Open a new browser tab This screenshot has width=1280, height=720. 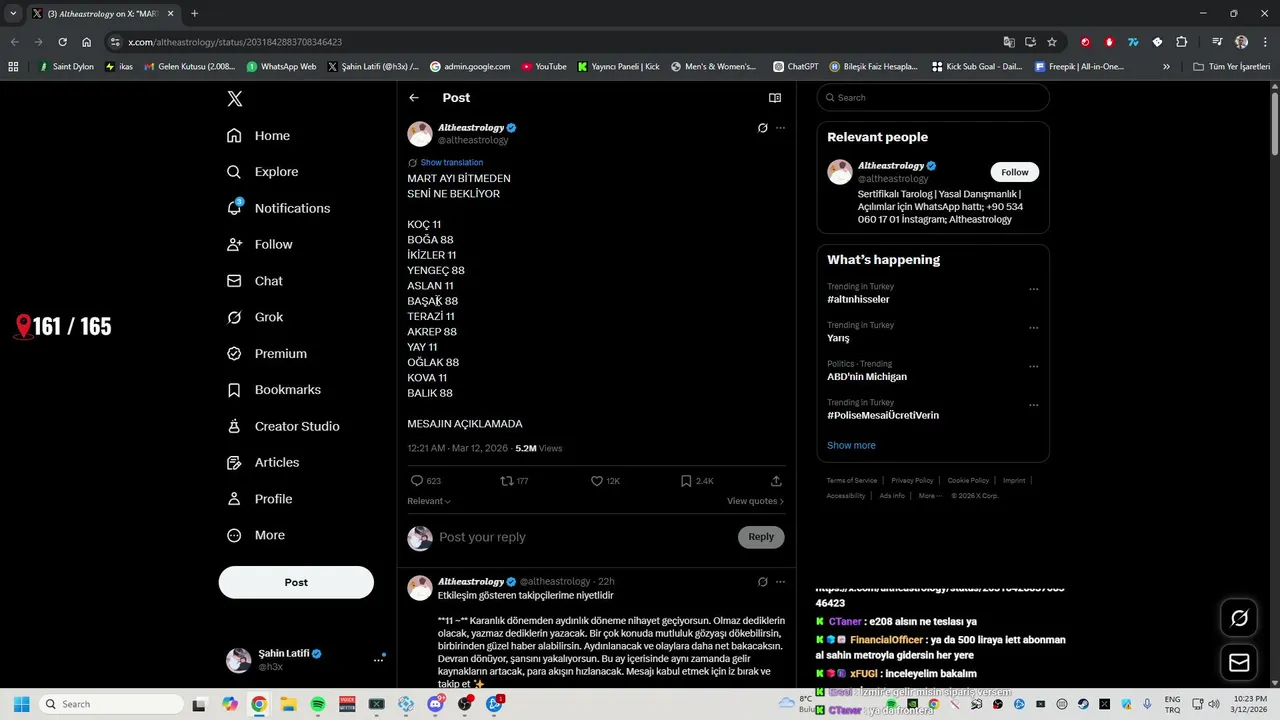(194, 14)
